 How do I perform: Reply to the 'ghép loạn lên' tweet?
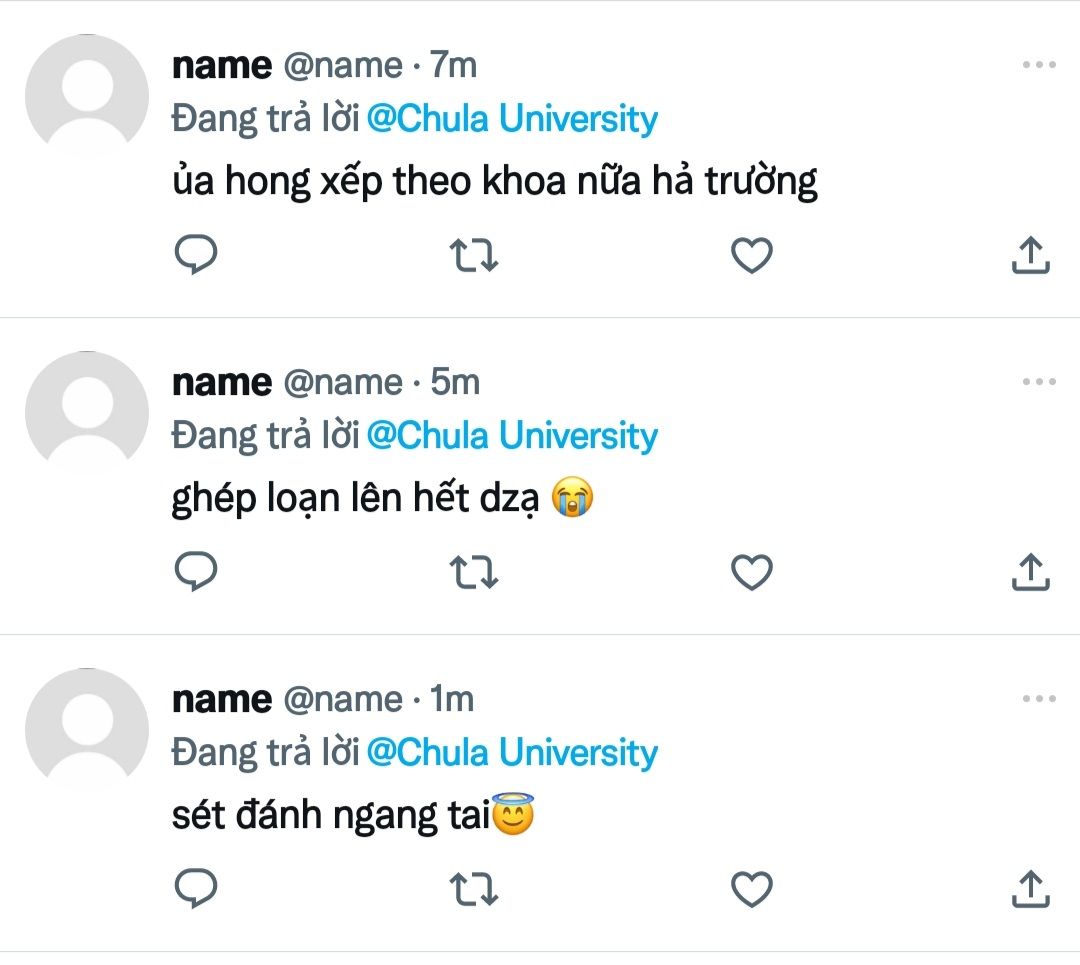pos(197,572)
